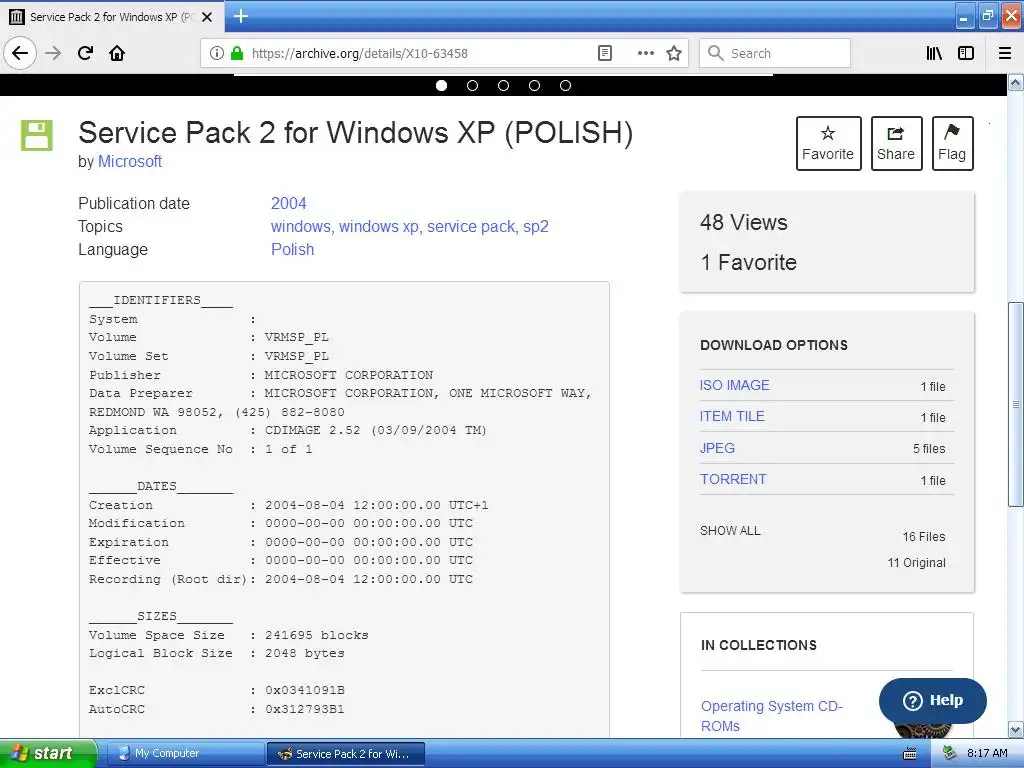Click the page scrollbar down arrow
Screen dimensions: 1024x768
(1016, 729)
